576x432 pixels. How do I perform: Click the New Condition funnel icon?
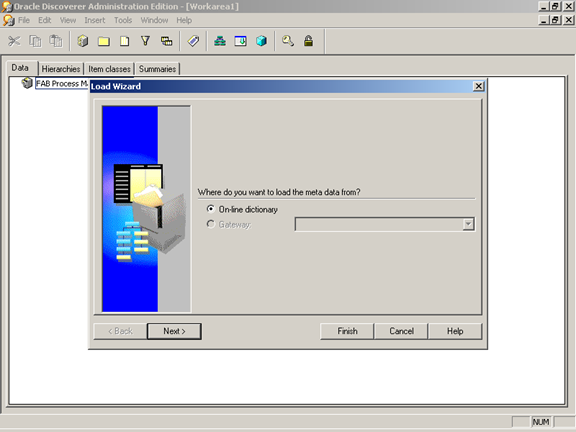(145, 41)
